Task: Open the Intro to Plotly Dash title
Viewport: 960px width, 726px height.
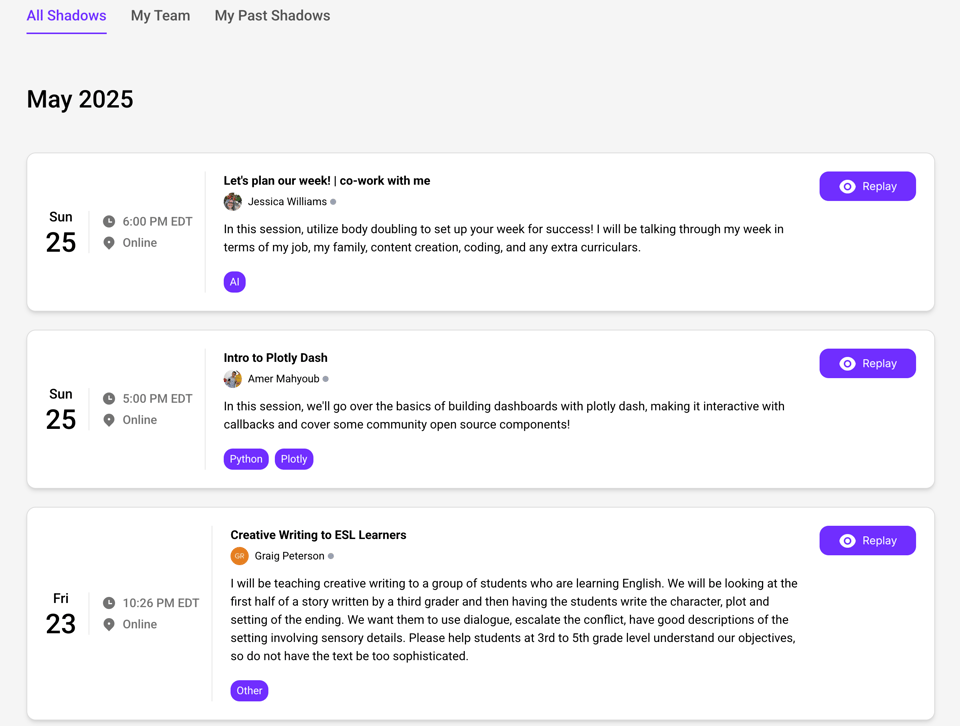Action: pos(275,358)
